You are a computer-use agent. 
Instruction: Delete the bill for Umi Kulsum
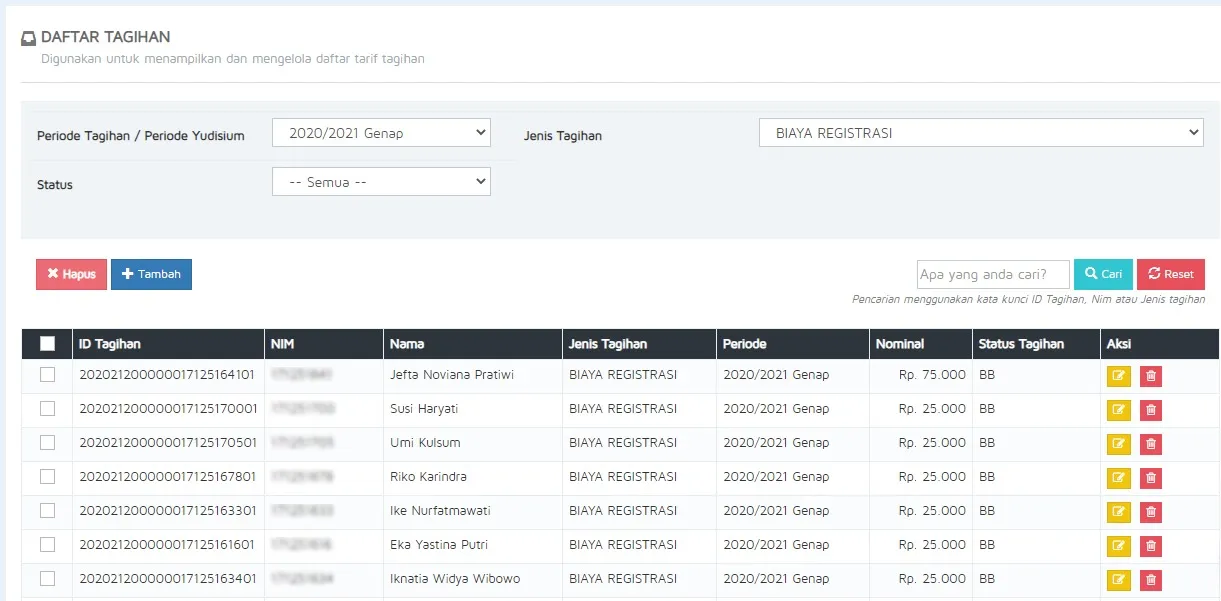pyautogui.click(x=1151, y=444)
